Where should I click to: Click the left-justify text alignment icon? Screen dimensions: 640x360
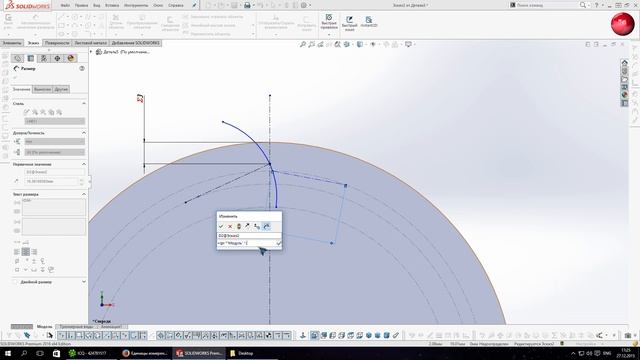17,252
